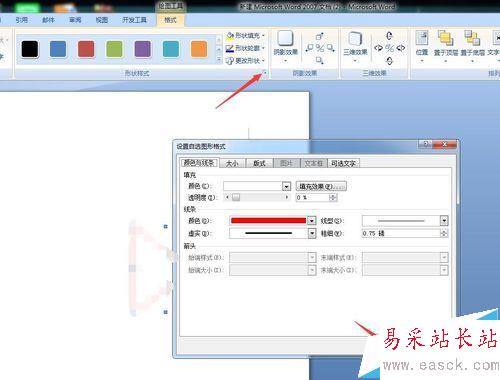
Task: Select the 大小 dialog tab
Action: click(232, 163)
